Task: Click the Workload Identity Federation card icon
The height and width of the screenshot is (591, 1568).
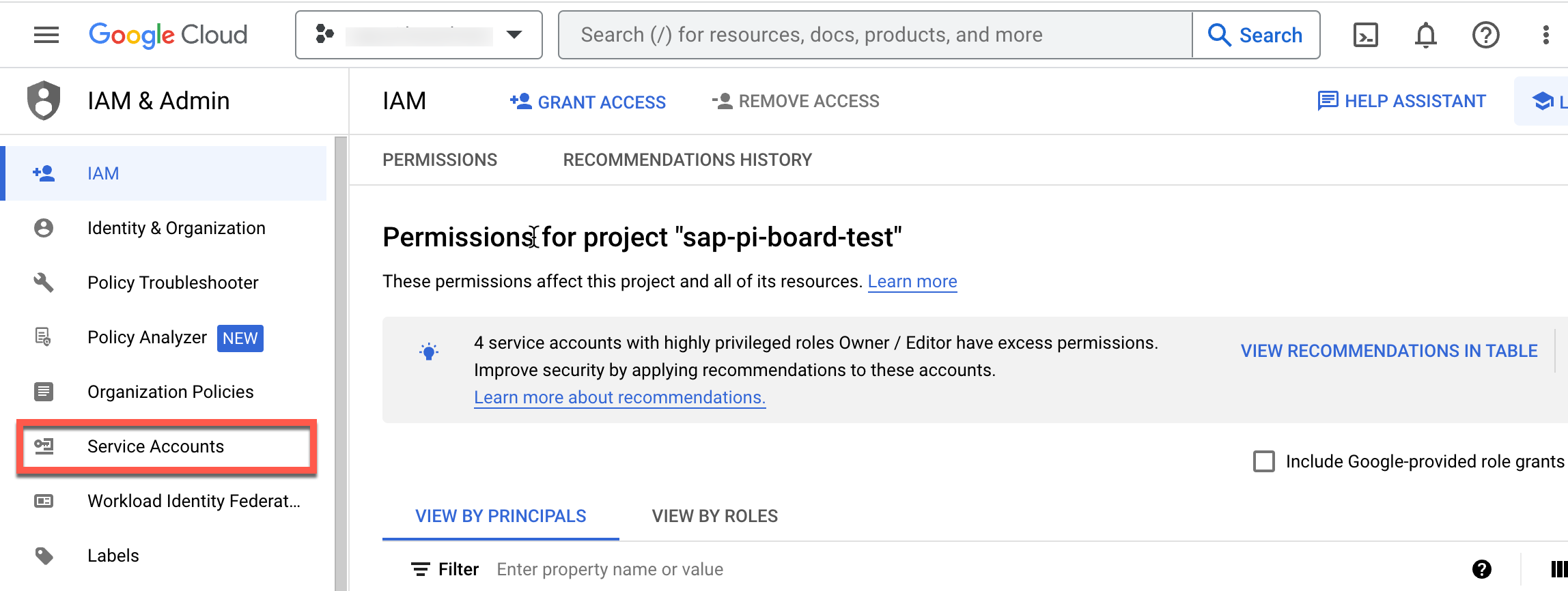Action: click(x=44, y=501)
